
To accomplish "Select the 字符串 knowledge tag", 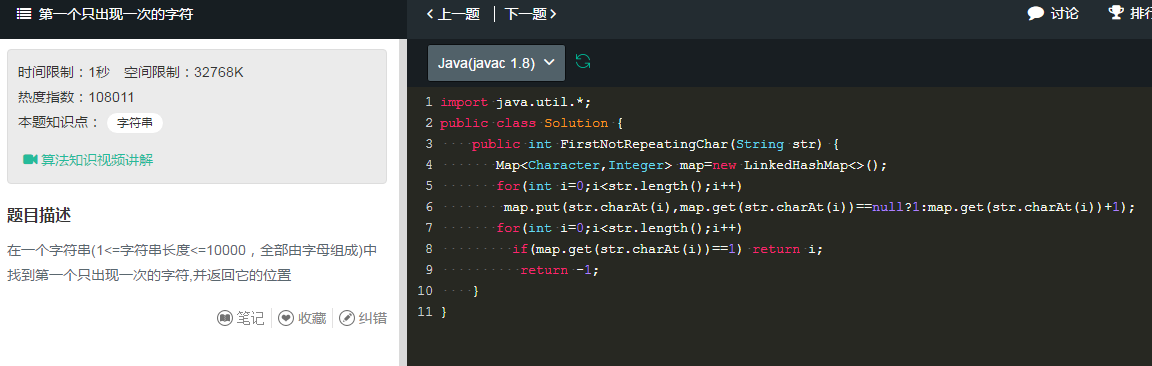I will [x=134, y=123].
